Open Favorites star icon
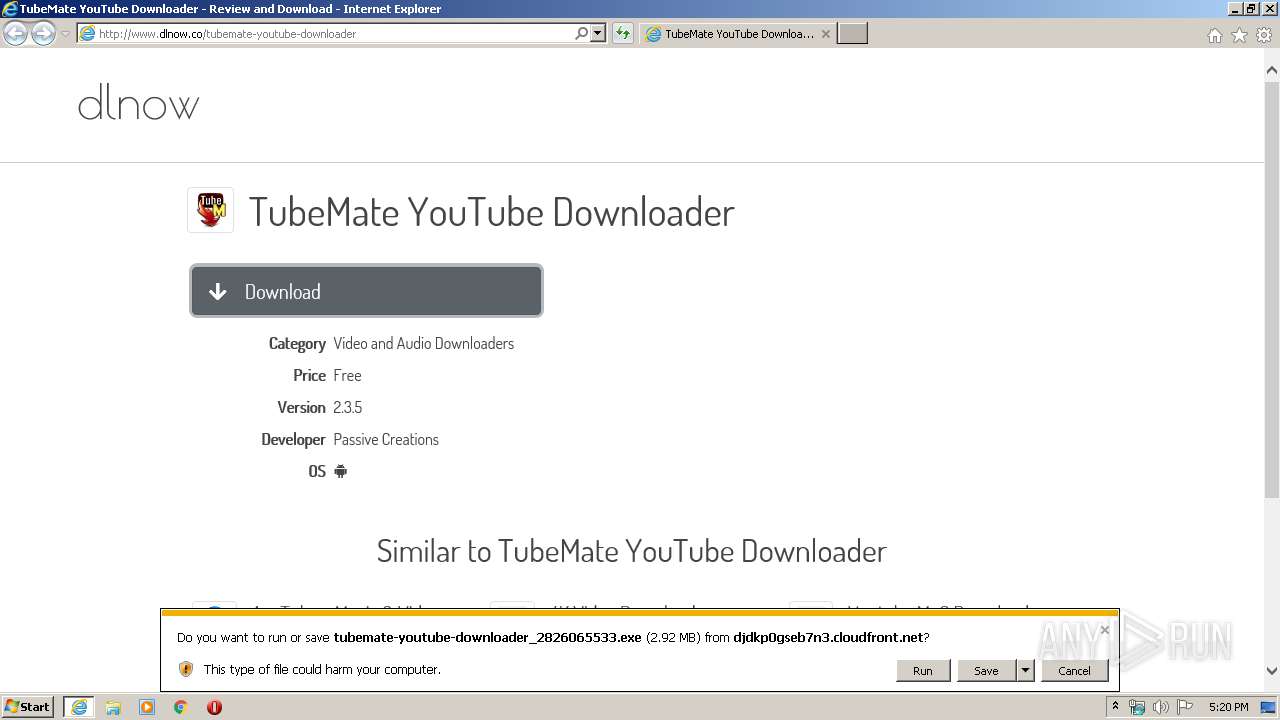Viewport: 1280px width, 720px height. pos(1239,35)
